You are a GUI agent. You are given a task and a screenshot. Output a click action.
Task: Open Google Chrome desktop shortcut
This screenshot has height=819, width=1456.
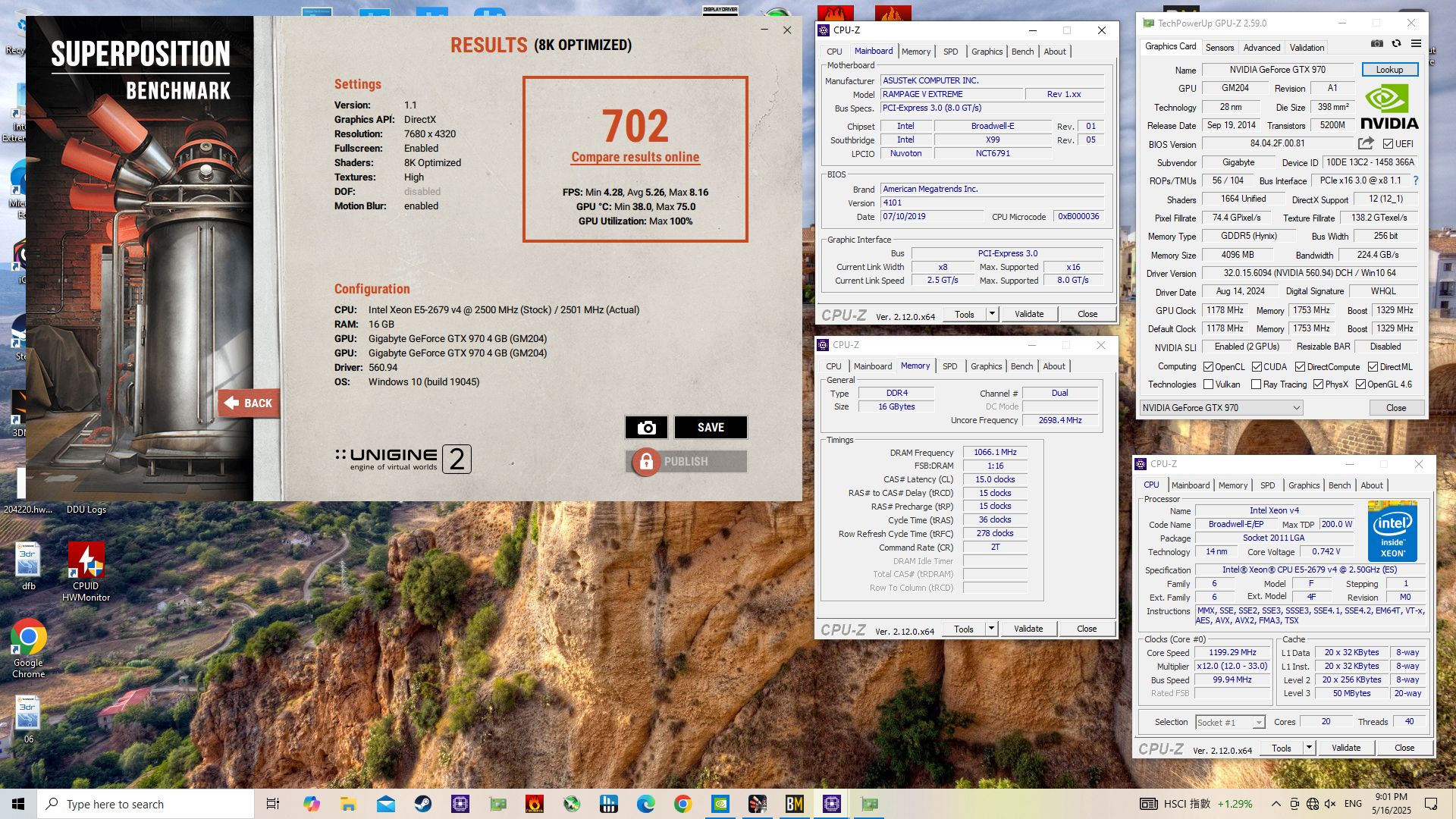[29, 648]
